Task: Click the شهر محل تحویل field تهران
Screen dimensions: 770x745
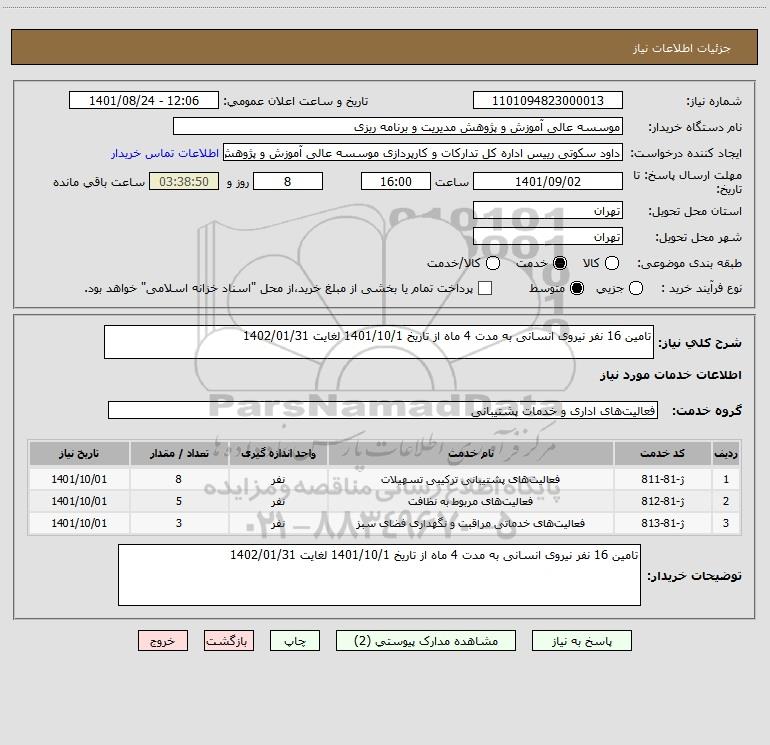Action: (x=548, y=236)
